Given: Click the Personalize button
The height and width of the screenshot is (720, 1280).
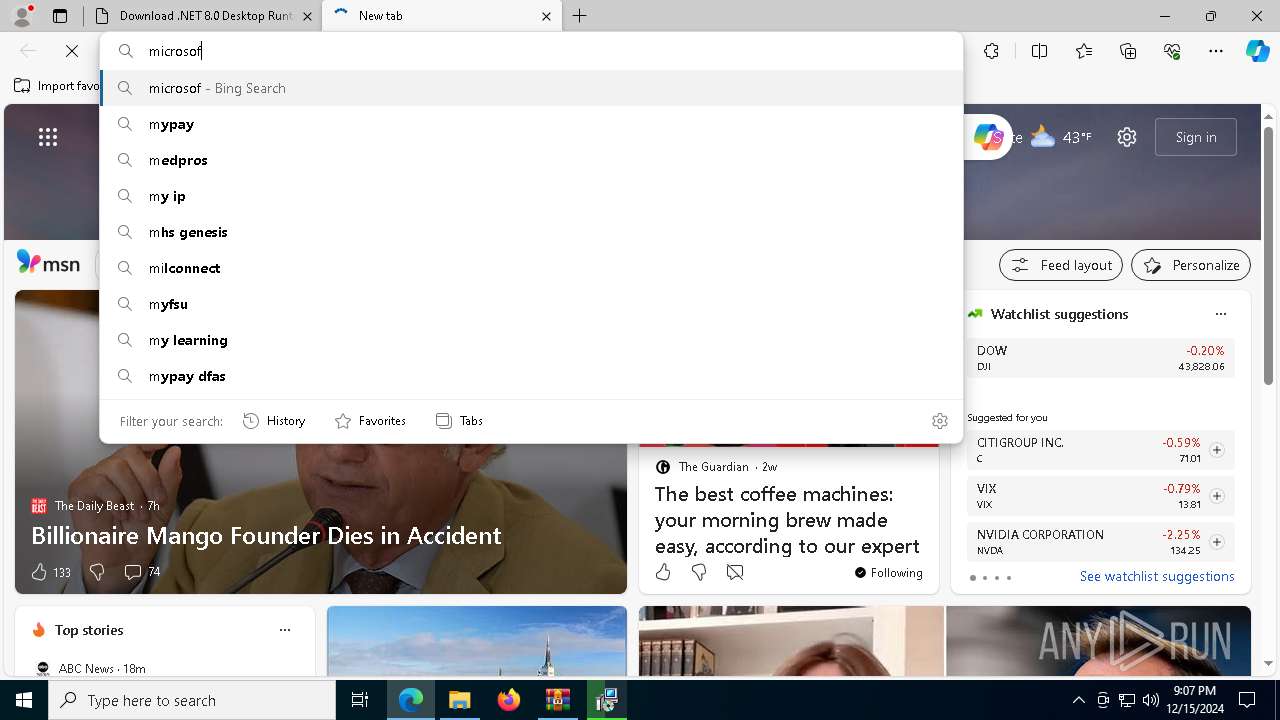Looking at the screenshot, I should 1191,265.
